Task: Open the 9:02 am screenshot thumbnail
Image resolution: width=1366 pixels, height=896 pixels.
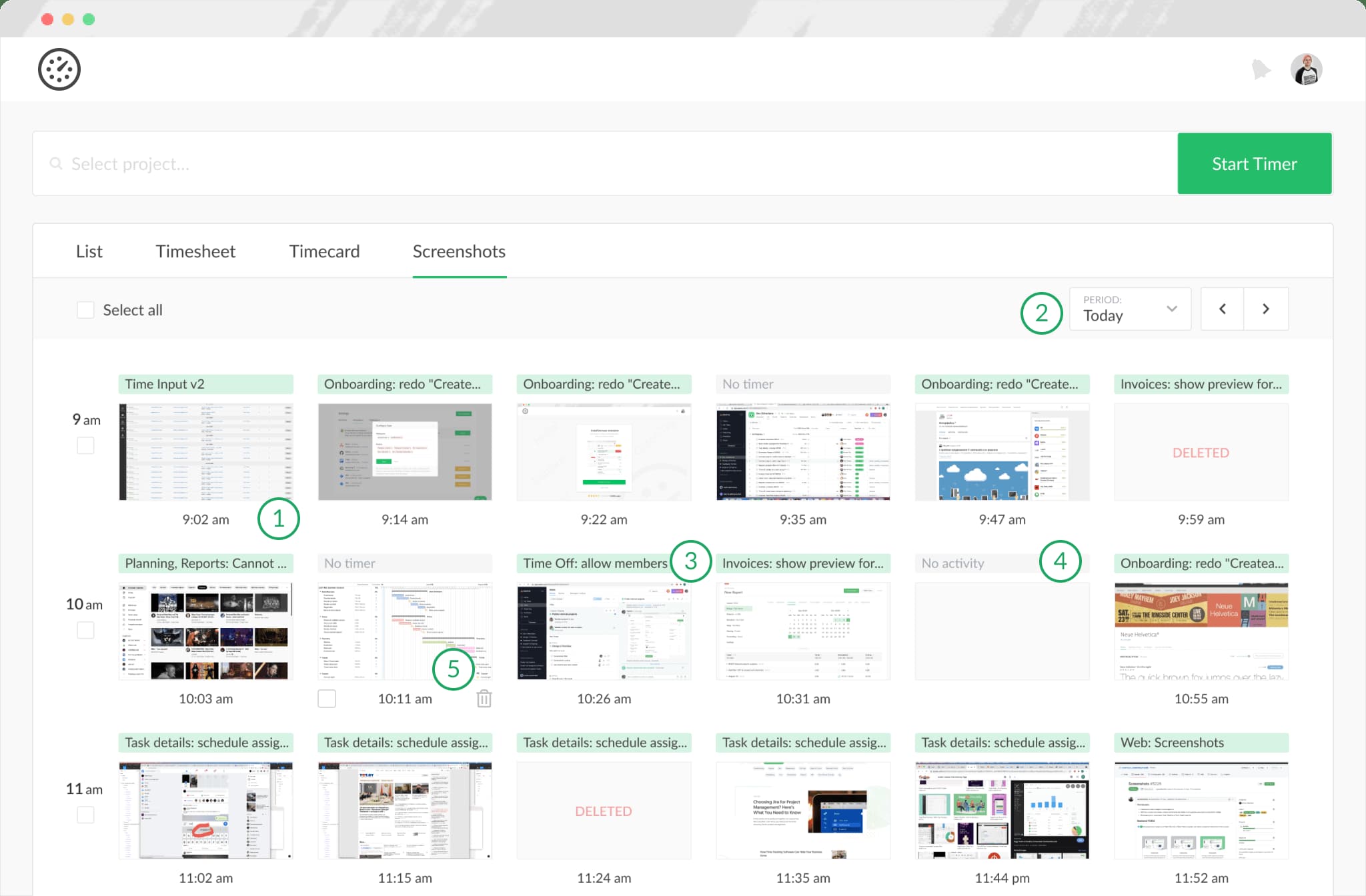Action: (x=205, y=451)
